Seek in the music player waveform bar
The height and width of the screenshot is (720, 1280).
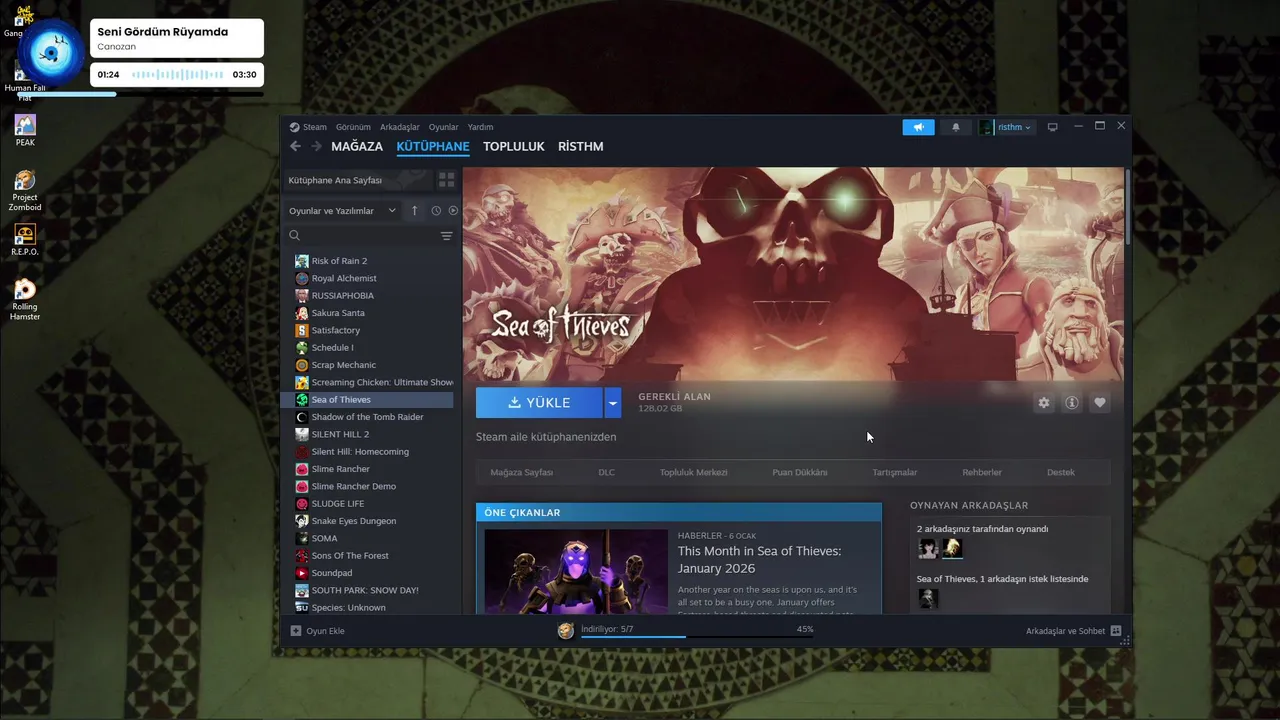pyautogui.click(x=178, y=75)
